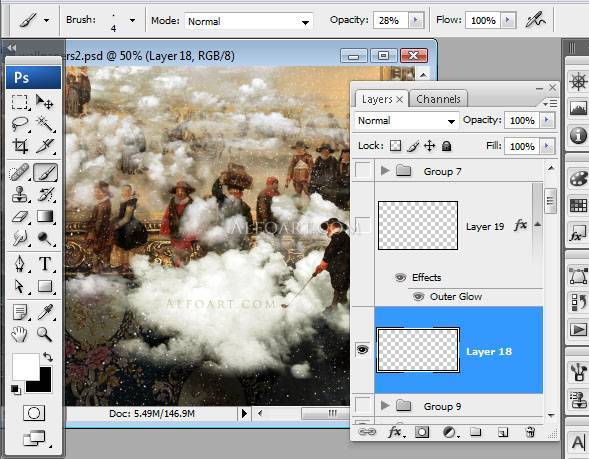589x459 pixels.
Task: Select the Magic Wand tool
Action: pyautogui.click(x=45, y=124)
